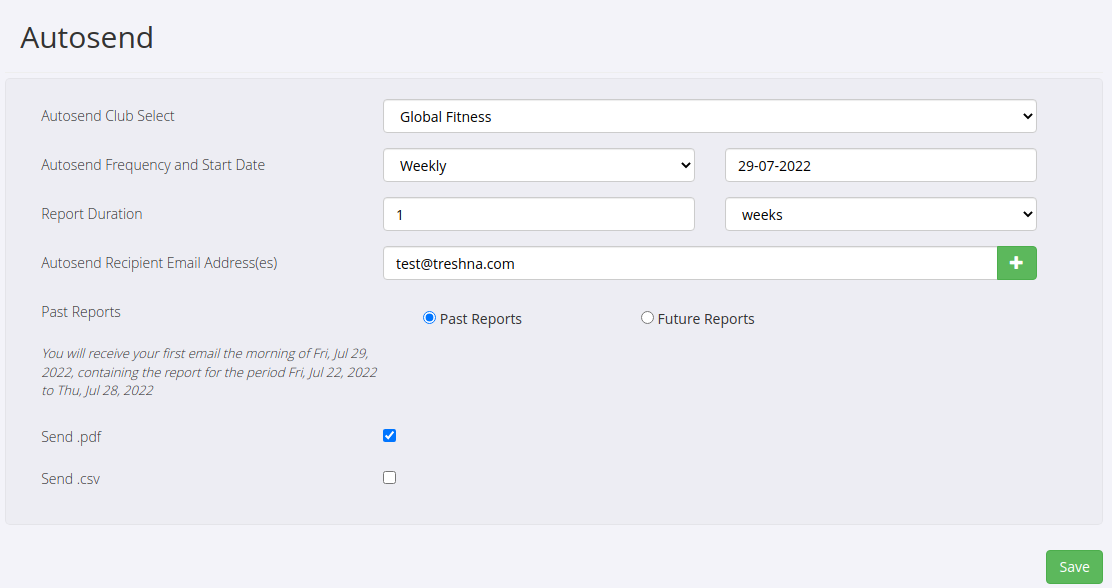Image resolution: width=1112 pixels, height=588 pixels.
Task: Click the 'Autosend Frequency and Start Date' label
Action: pos(153,165)
